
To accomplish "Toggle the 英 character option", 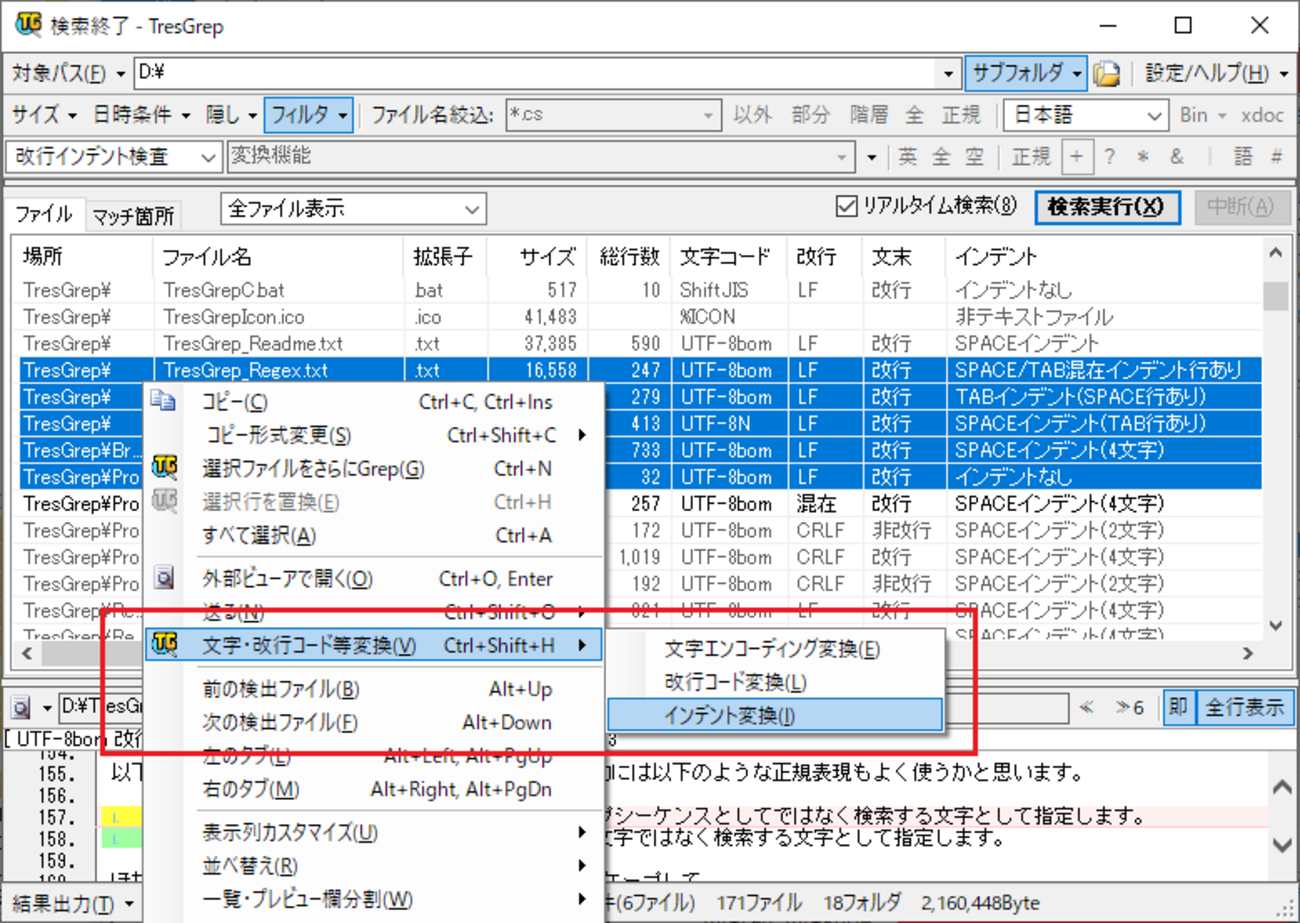I will tap(907, 156).
